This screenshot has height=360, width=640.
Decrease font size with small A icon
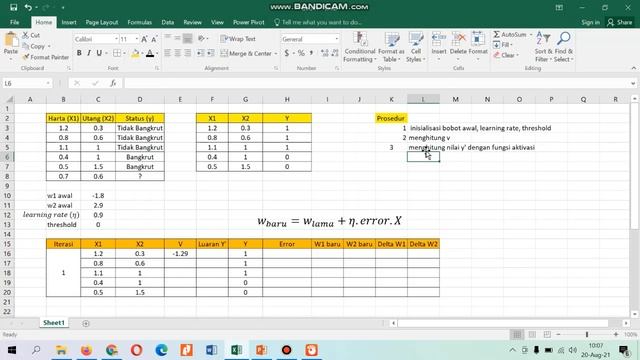[154, 39]
